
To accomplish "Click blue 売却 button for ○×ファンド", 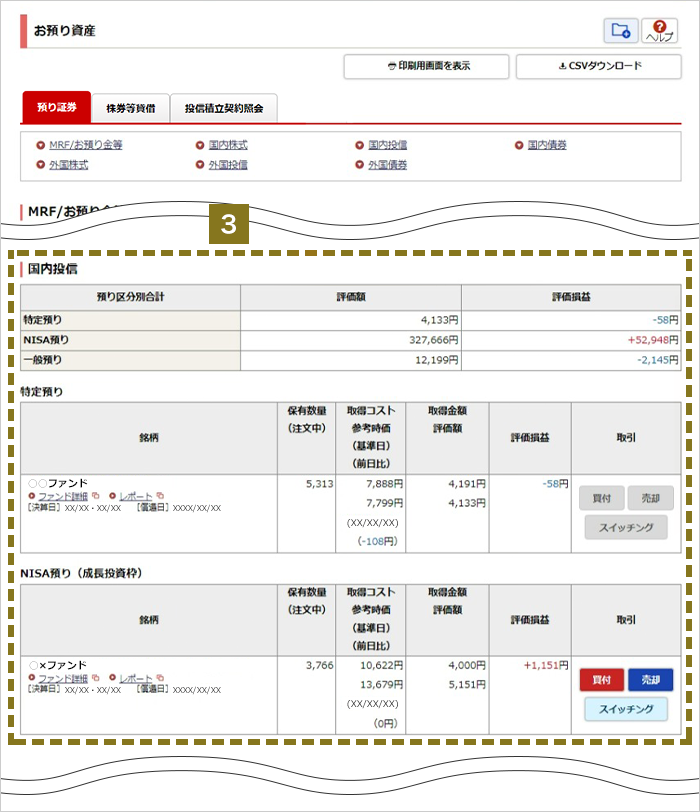I will click(x=650, y=680).
